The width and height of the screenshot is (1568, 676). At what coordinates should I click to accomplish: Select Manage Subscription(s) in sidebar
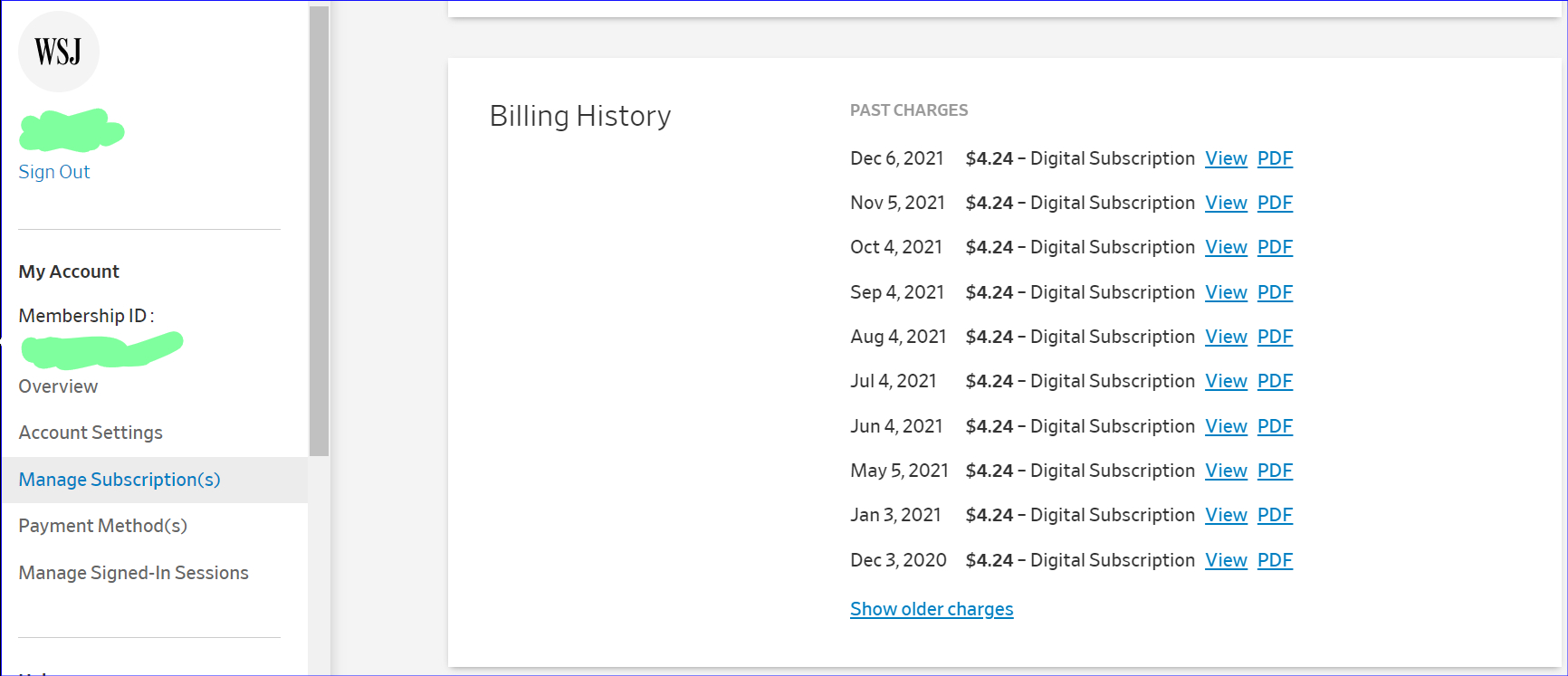120,480
